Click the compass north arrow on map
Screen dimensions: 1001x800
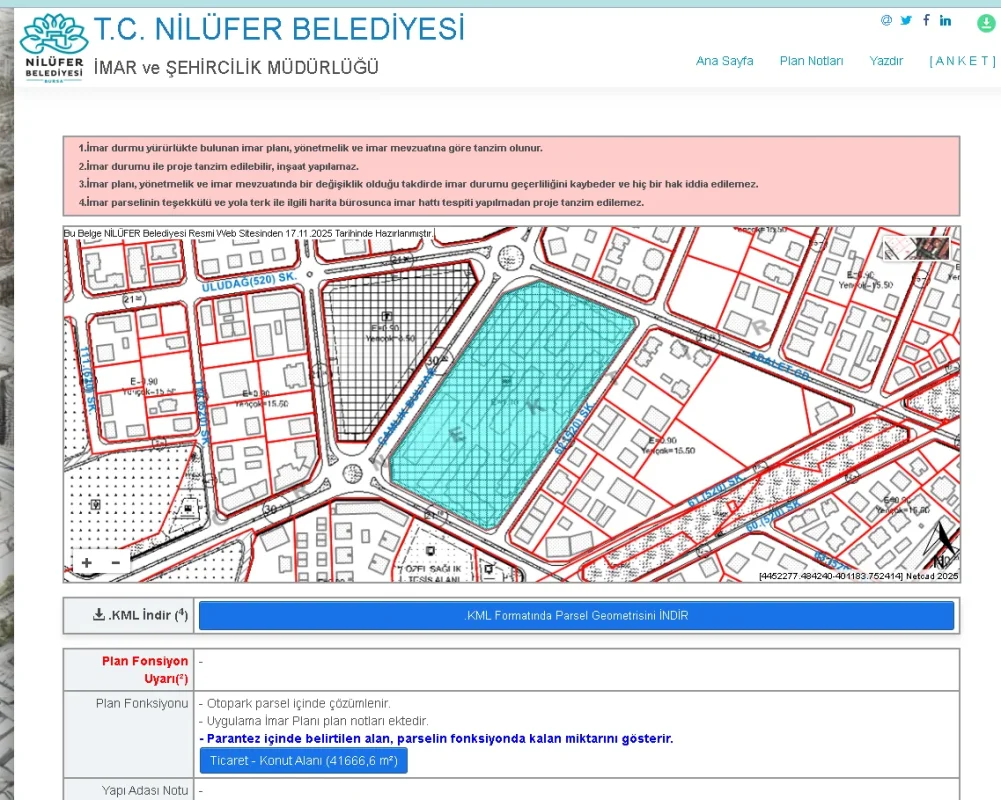pos(942,548)
